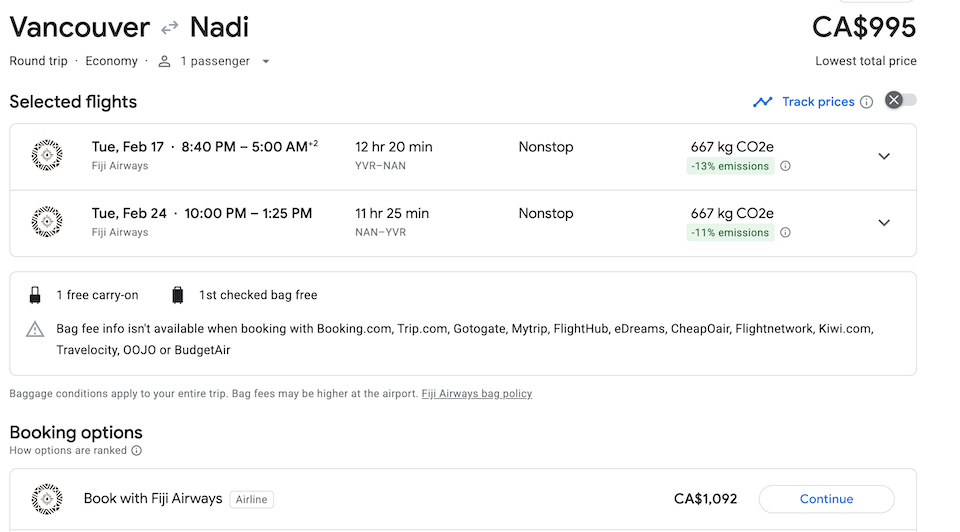Click the info icon next to How options are ranked
960x532 pixels.
[x=137, y=451]
